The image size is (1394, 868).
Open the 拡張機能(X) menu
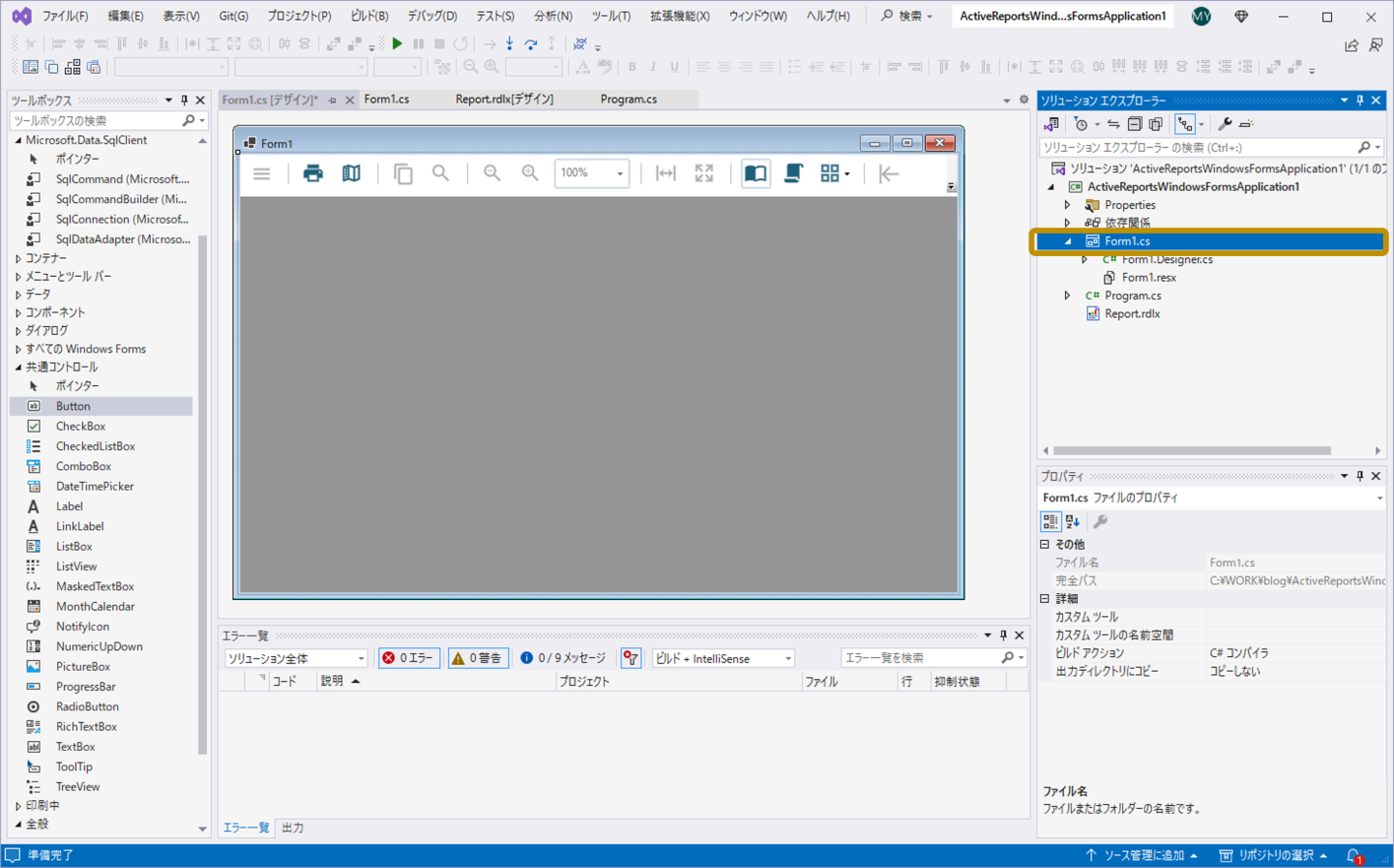coord(680,16)
